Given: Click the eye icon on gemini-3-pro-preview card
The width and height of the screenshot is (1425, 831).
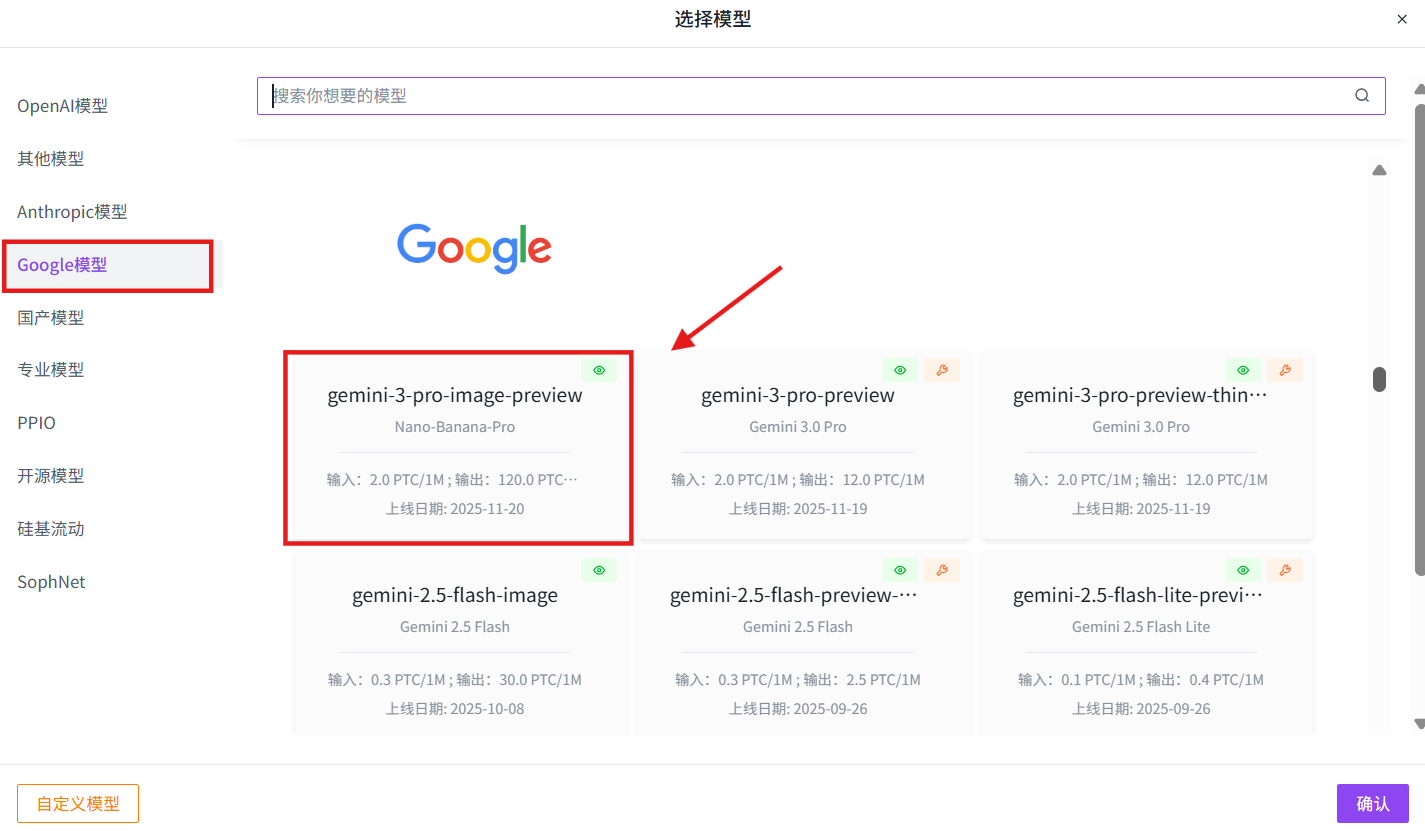Looking at the screenshot, I should tap(899, 370).
